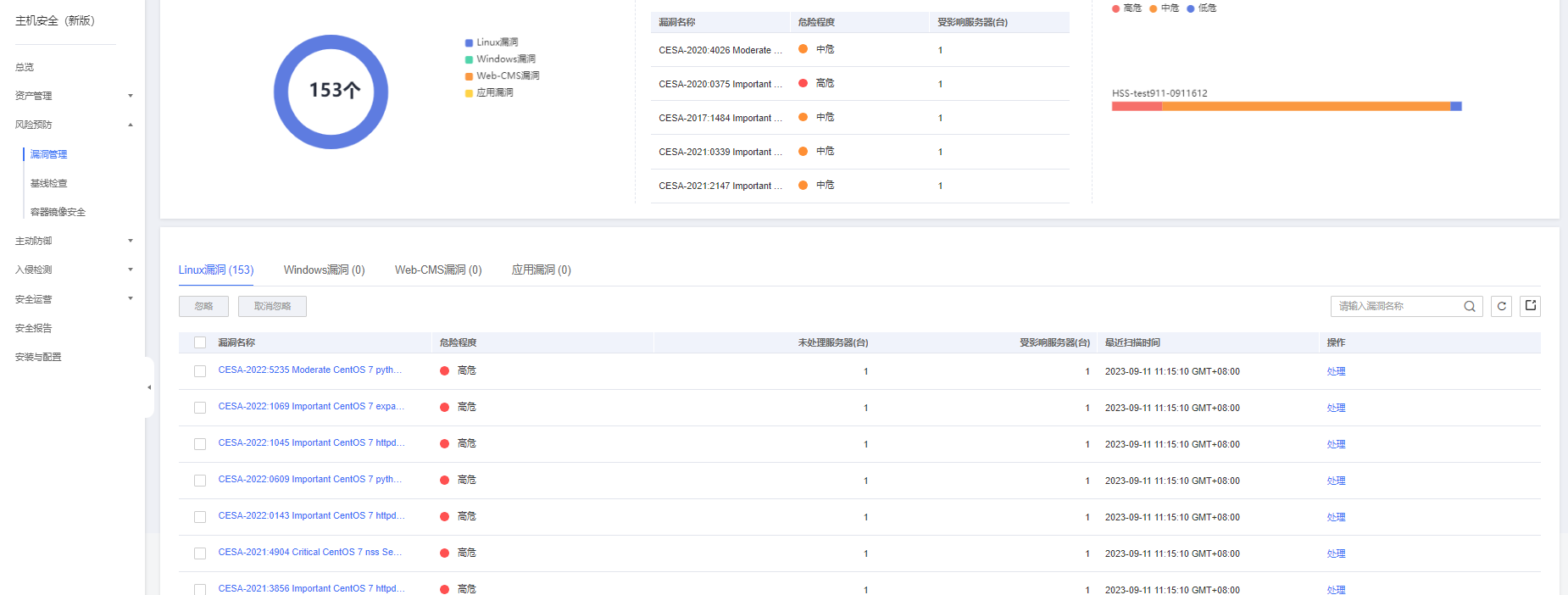Click the 应用漏洞 yellow legend square
Screen dimensions: 1568x595
pos(469,93)
